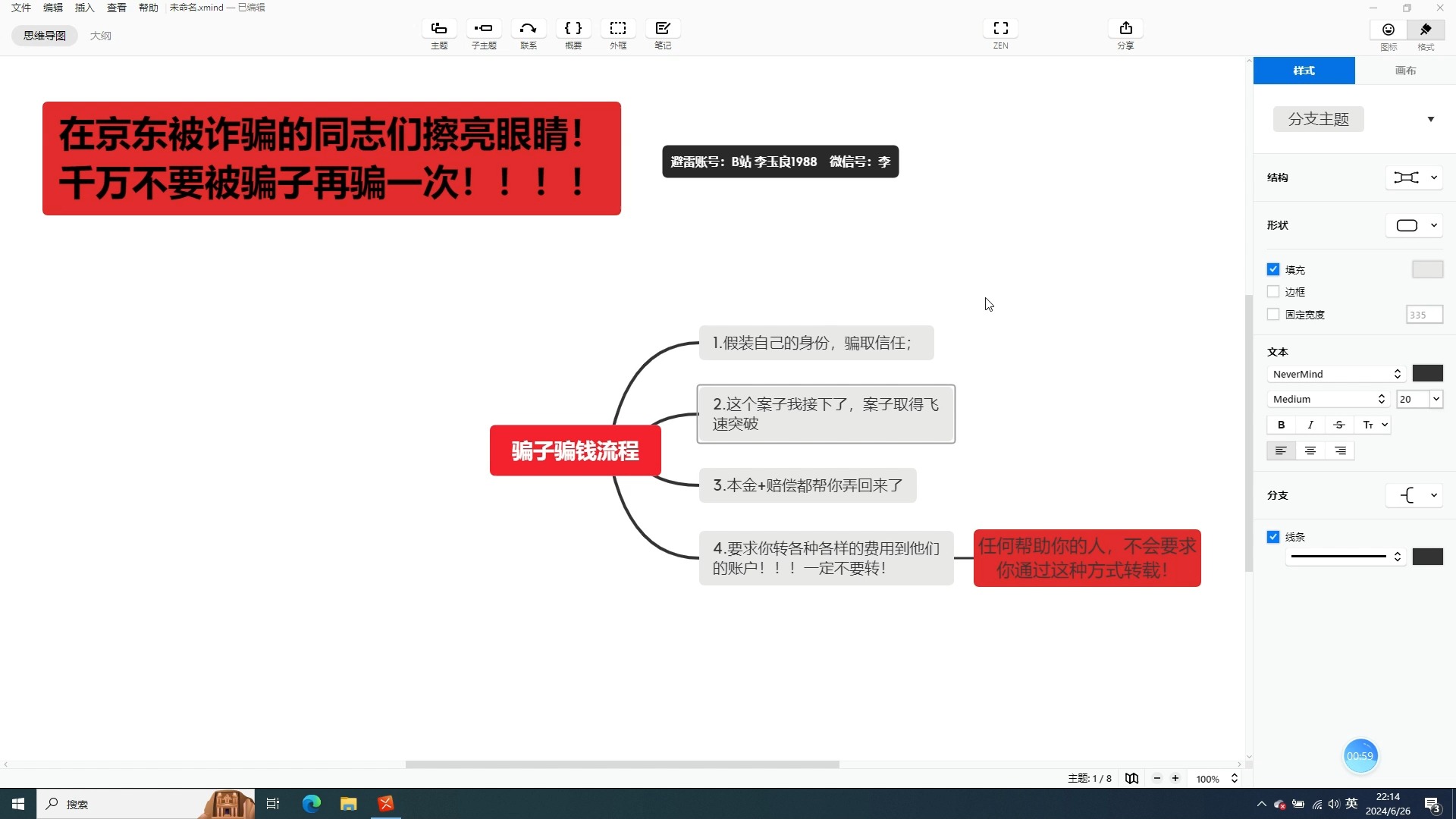This screenshot has width=1456, height=819.
Task: Uncheck the 线条 line checkbox
Action: (1273, 536)
